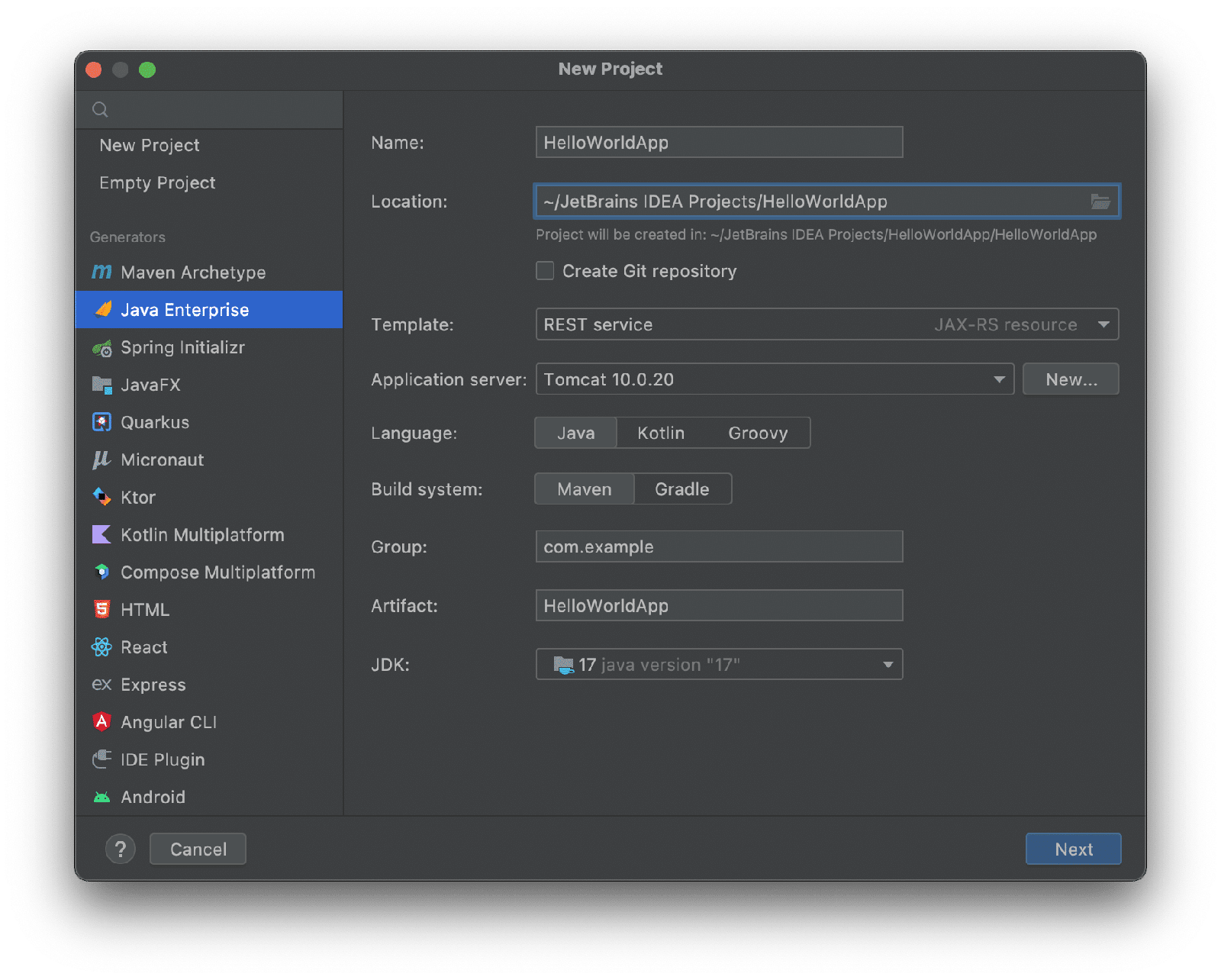Click the Spring Initializr icon

(x=101, y=347)
